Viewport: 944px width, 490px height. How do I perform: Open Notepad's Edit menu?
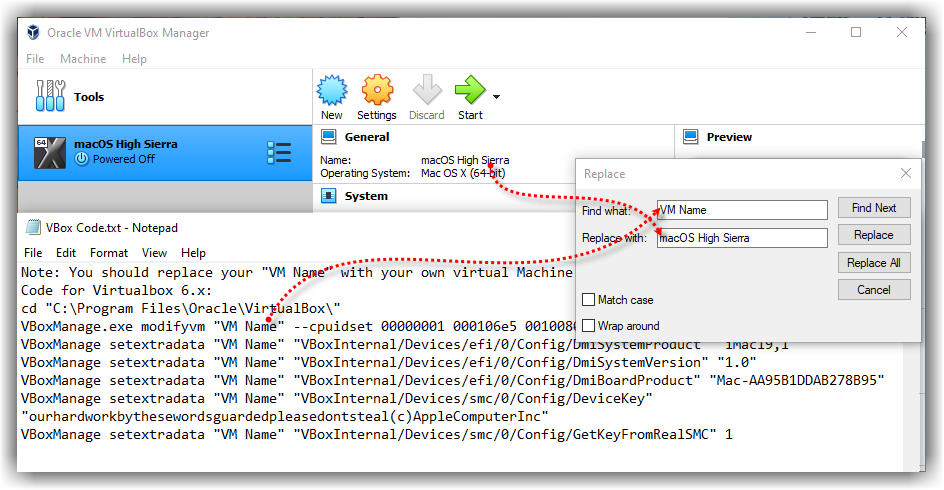pyautogui.click(x=66, y=253)
